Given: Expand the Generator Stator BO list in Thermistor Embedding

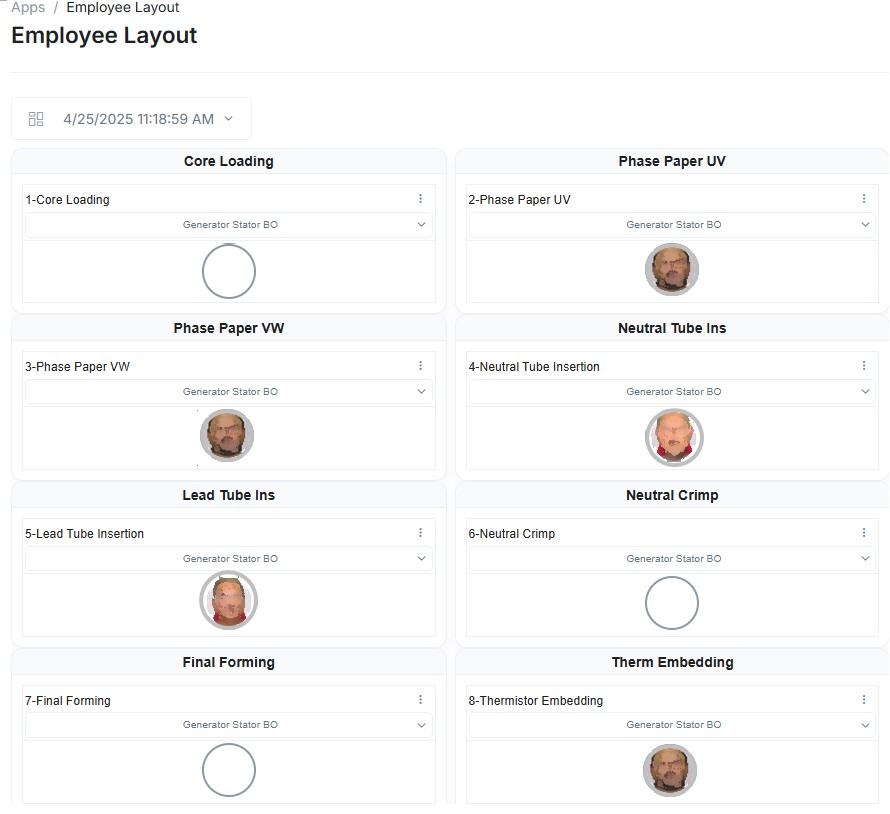Looking at the screenshot, I should (x=864, y=725).
